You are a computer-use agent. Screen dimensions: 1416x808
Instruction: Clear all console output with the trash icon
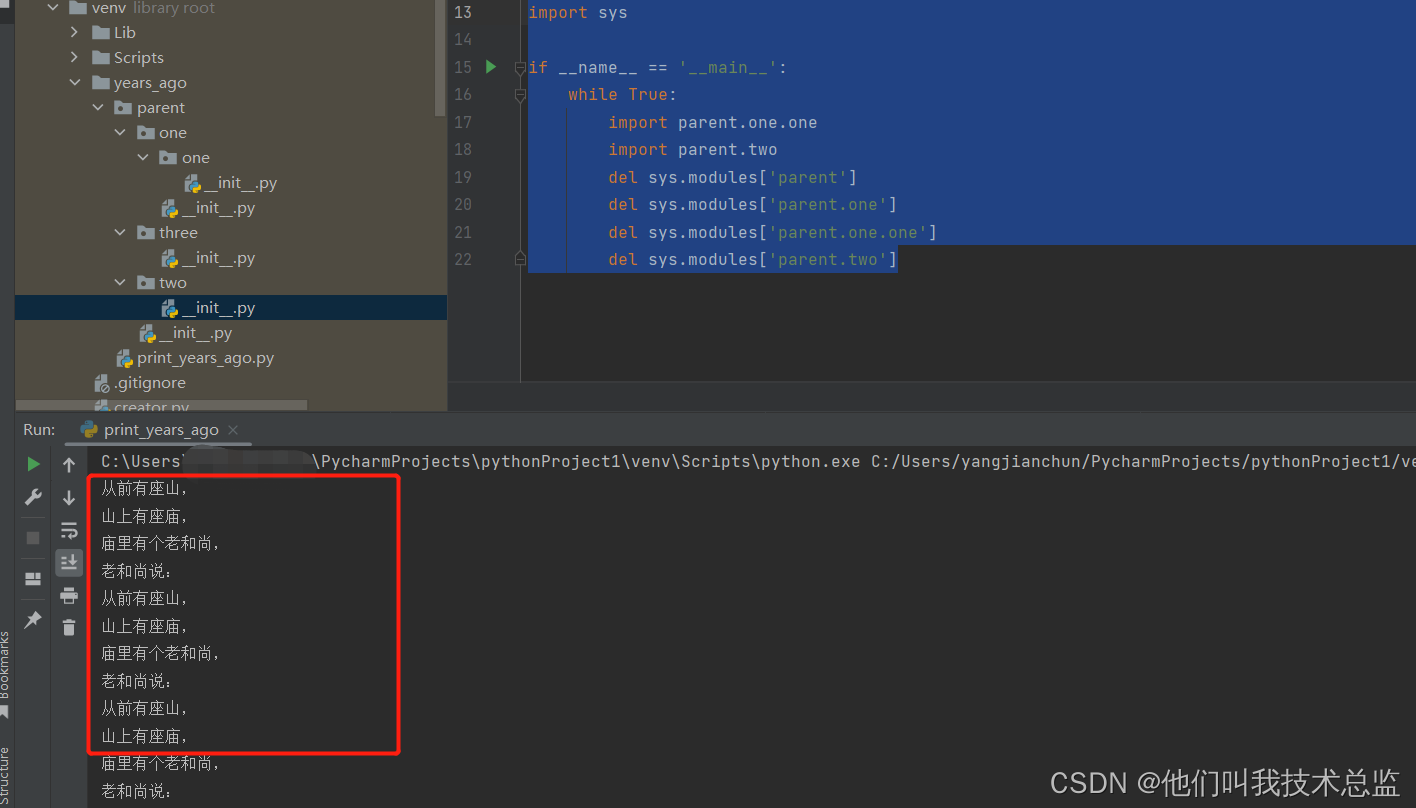click(69, 628)
